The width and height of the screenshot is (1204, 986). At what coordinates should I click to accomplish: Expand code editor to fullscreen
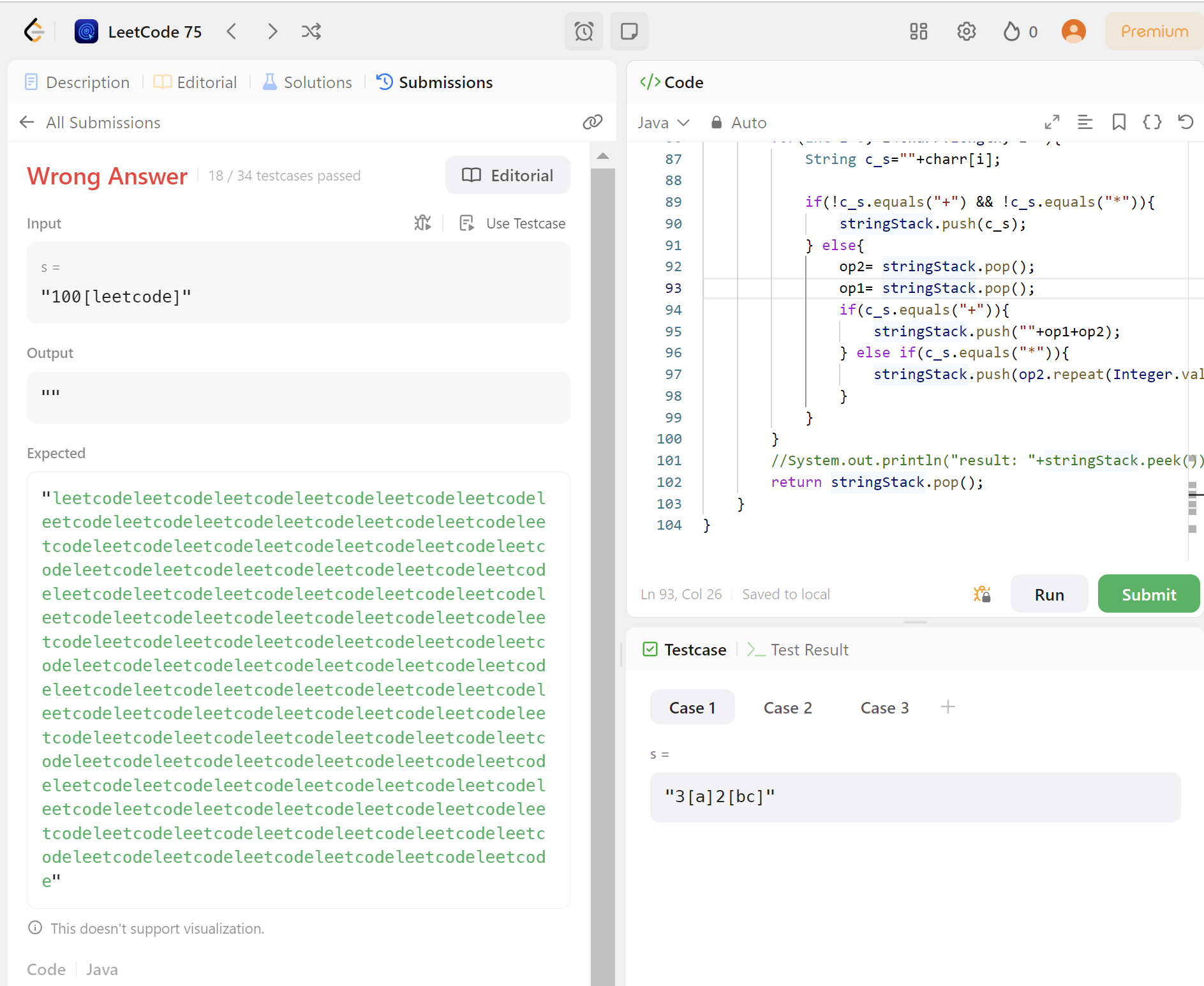tap(1052, 122)
